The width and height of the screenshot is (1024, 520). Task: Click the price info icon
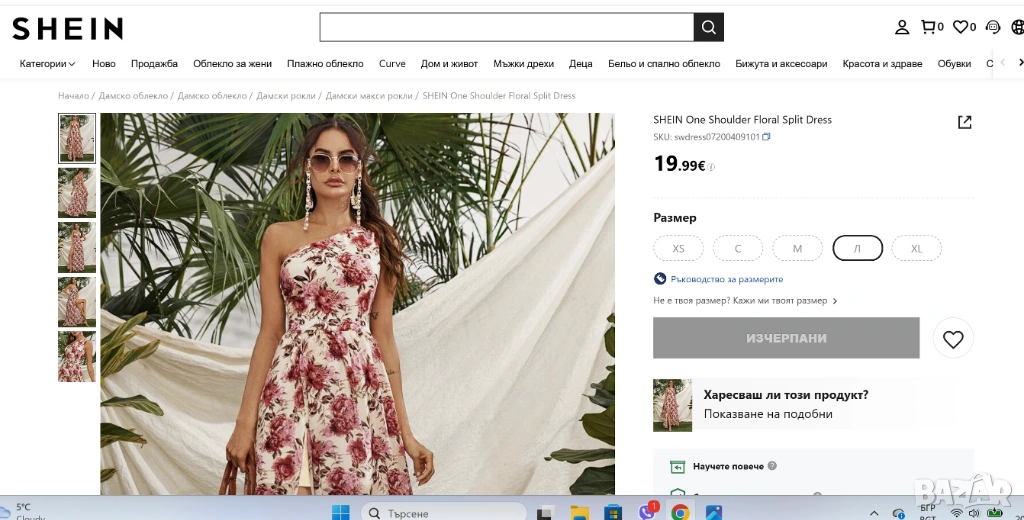(711, 167)
